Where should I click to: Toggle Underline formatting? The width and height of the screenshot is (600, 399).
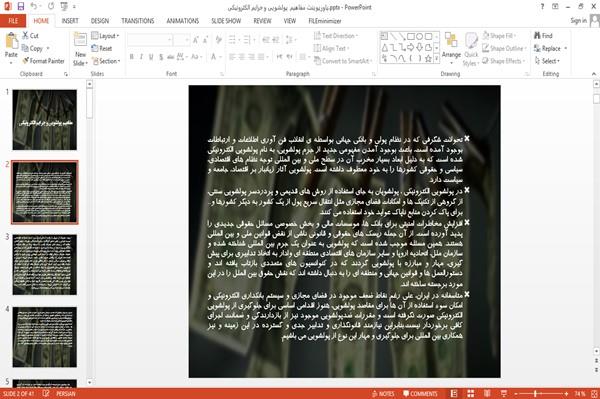[x=151, y=57]
